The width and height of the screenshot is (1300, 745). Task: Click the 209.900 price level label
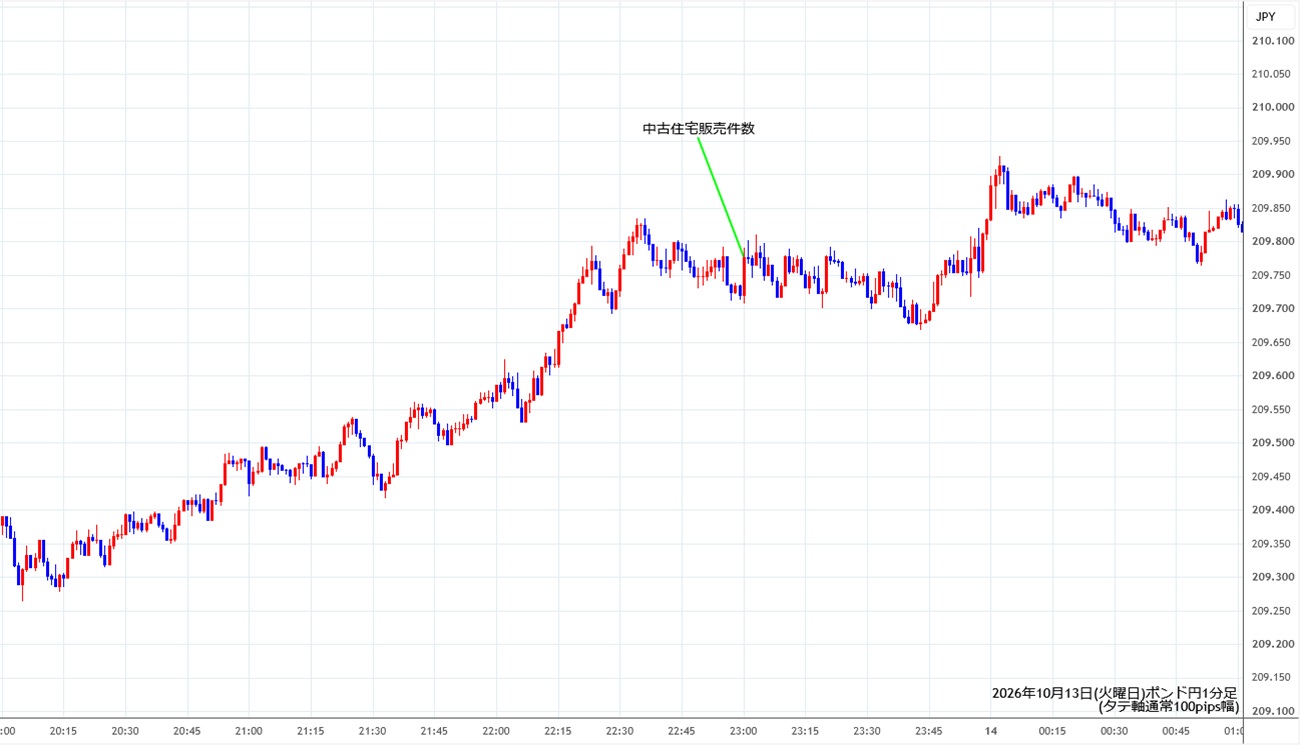[1272, 175]
